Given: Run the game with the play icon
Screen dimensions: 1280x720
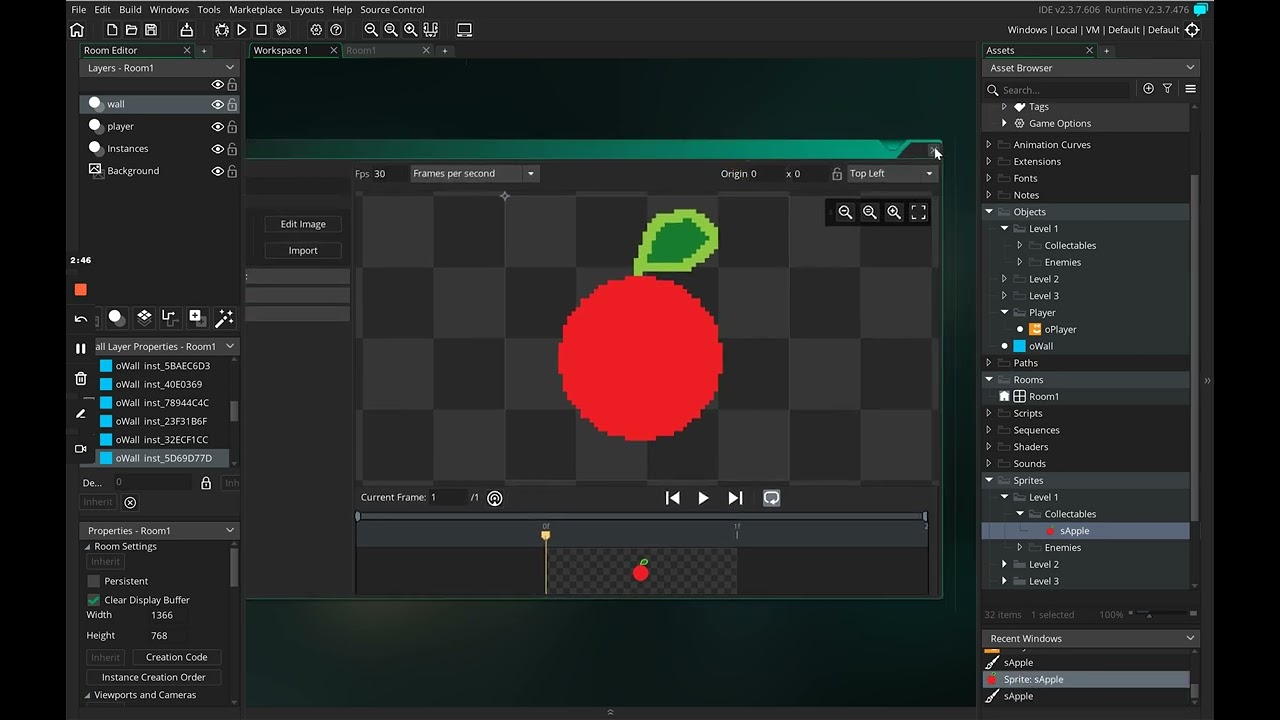Looking at the screenshot, I should click(x=242, y=30).
